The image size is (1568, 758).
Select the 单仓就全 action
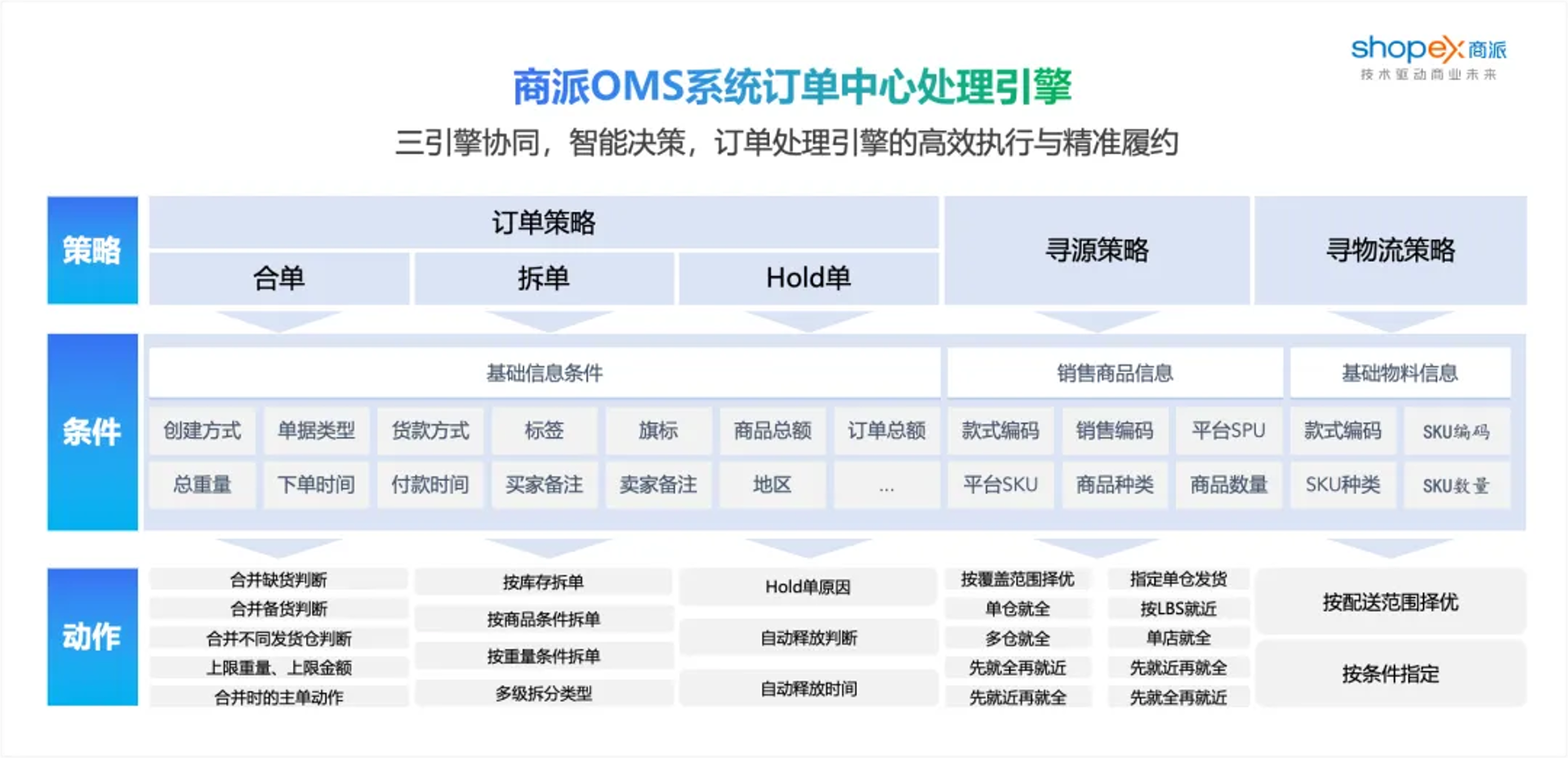(x=1018, y=609)
